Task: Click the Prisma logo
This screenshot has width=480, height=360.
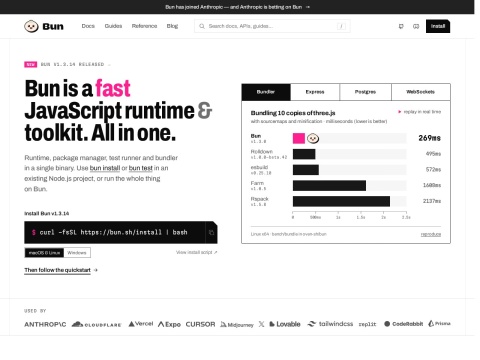Action: [439, 324]
